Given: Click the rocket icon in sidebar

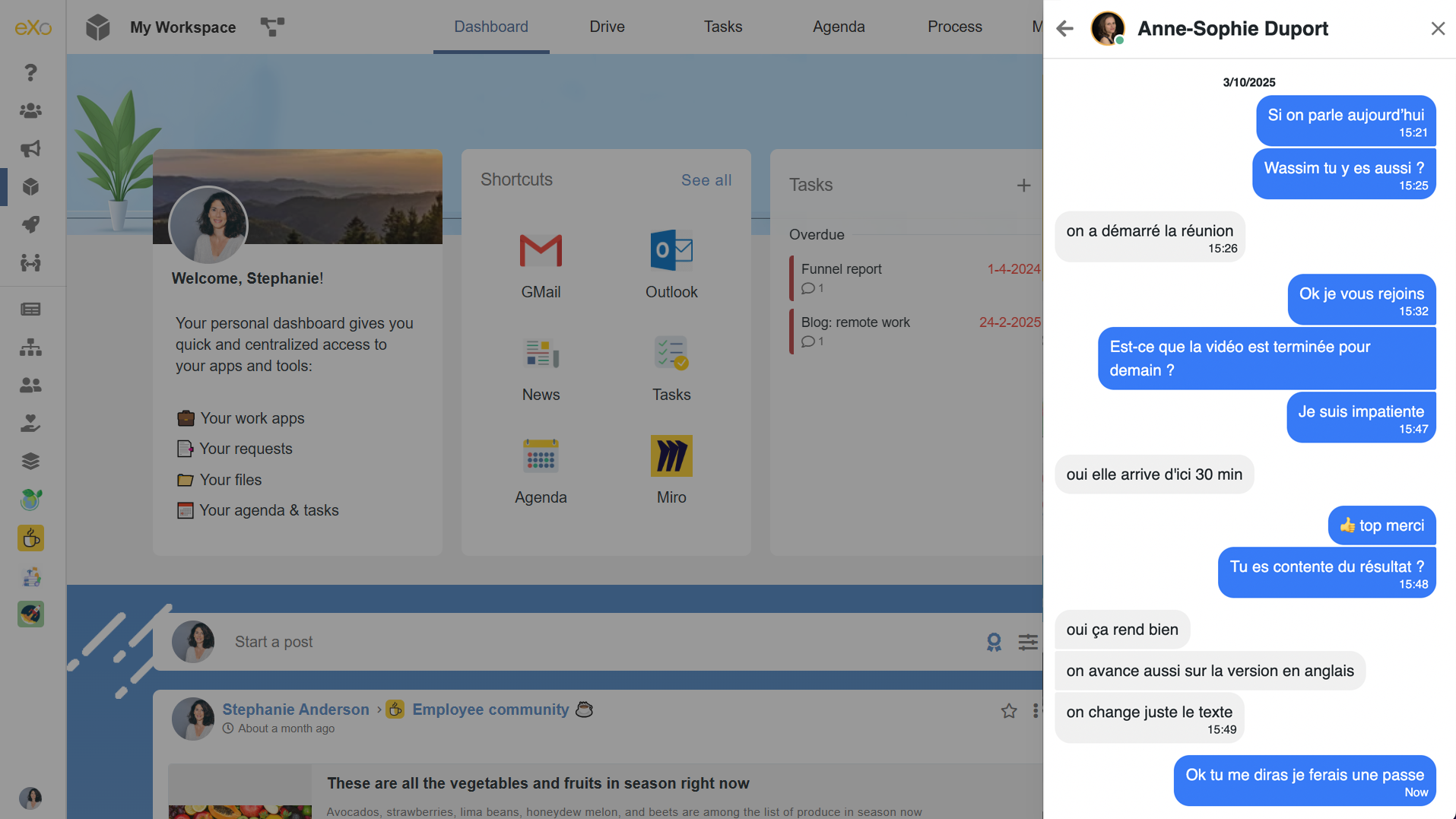Looking at the screenshot, I should (x=30, y=224).
